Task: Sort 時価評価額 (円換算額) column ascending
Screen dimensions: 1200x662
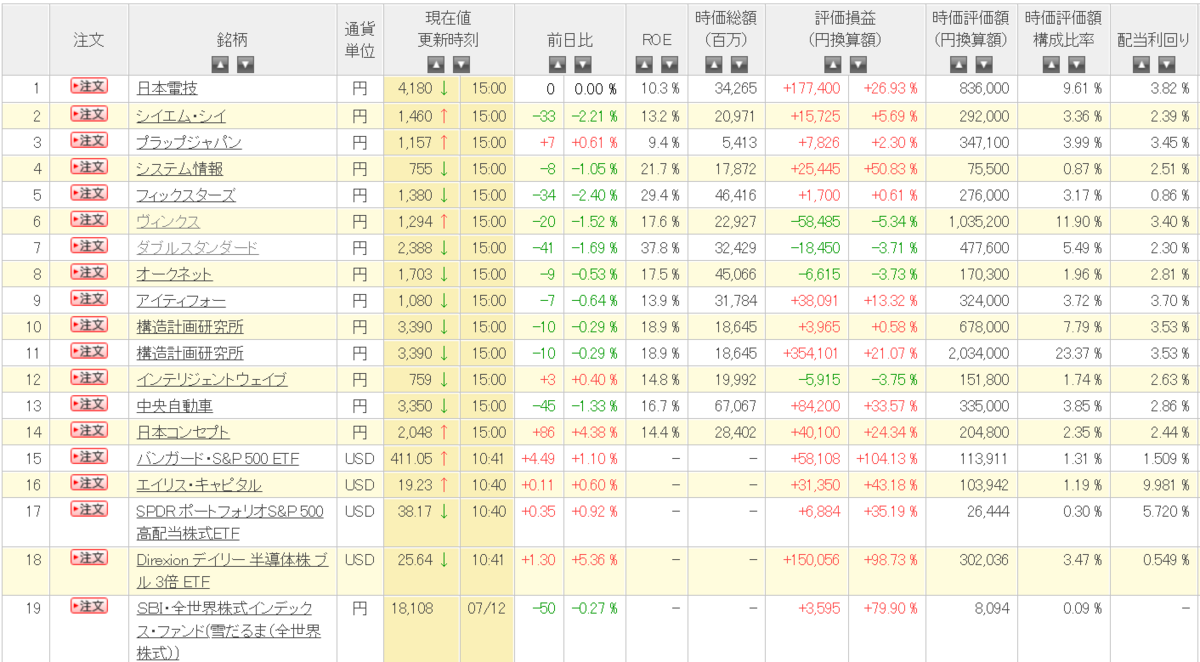Action: pos(958,65)
